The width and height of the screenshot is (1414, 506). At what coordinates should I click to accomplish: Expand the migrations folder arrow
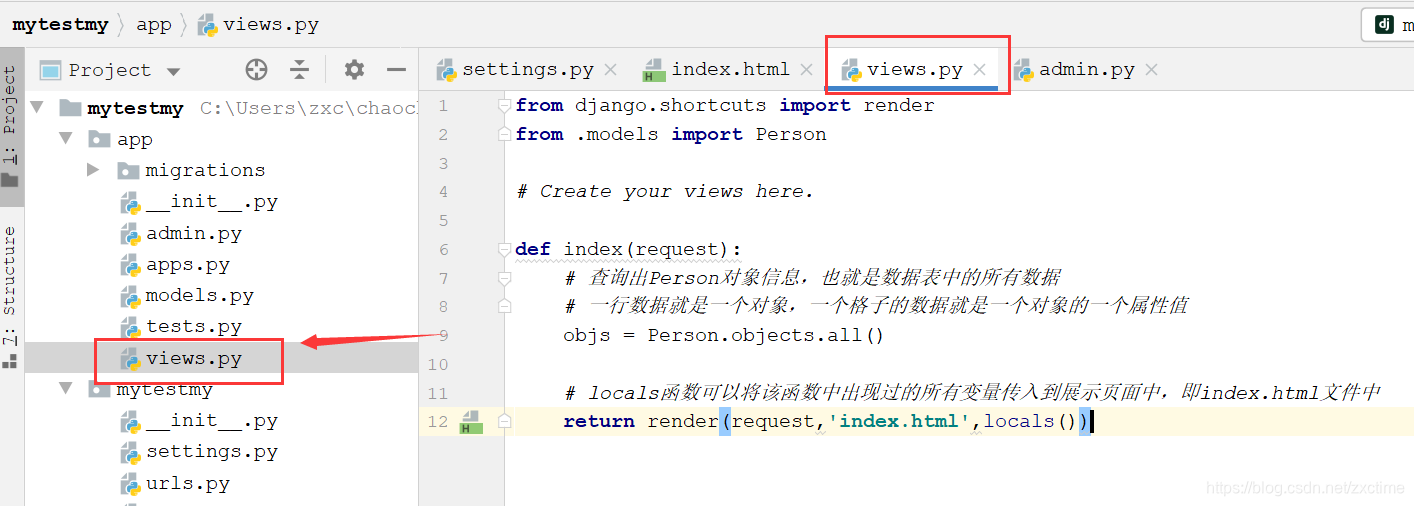[x=94, y=170]
